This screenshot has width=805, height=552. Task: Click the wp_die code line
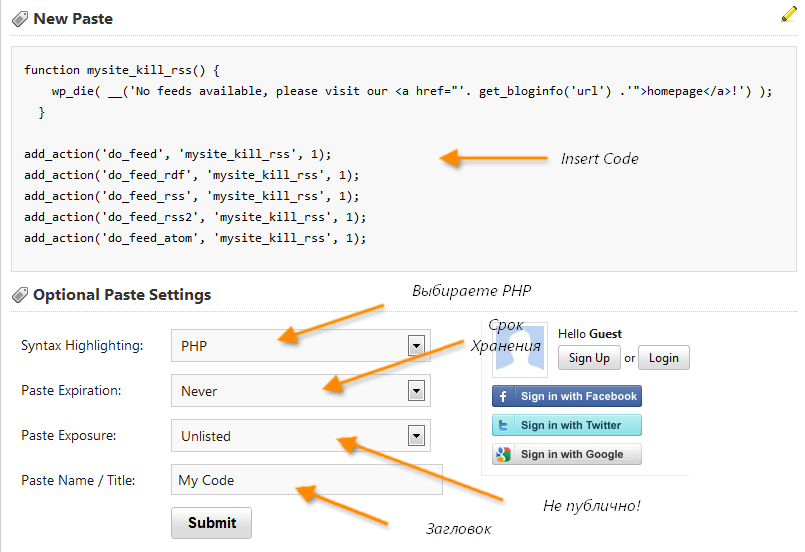pyautogui.click(x=412, y=91)
